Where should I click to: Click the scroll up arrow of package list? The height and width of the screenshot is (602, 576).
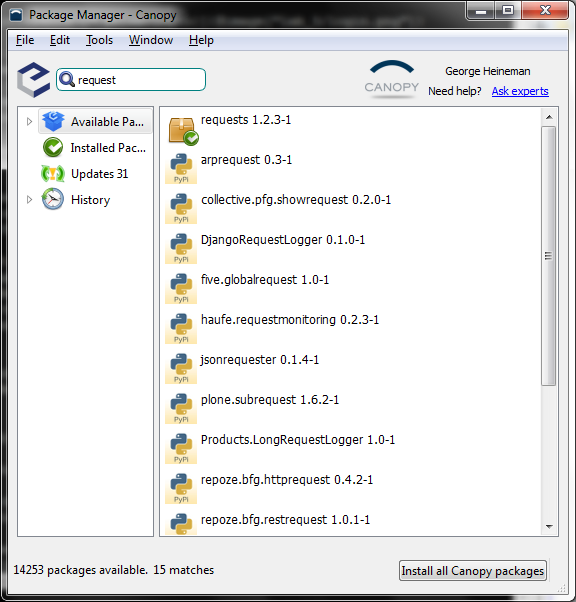tap(549, 117)
